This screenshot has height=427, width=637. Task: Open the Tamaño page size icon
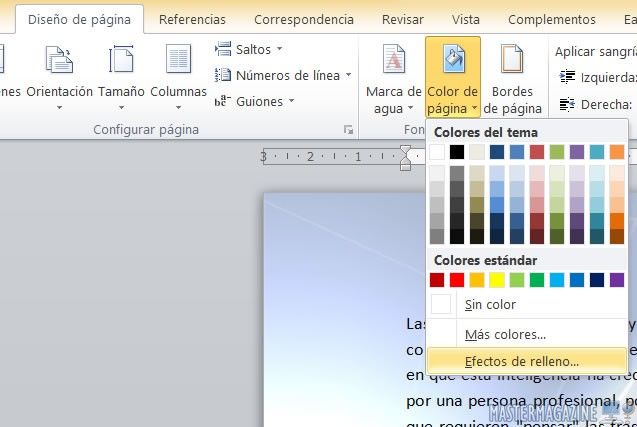pos(121,60)
